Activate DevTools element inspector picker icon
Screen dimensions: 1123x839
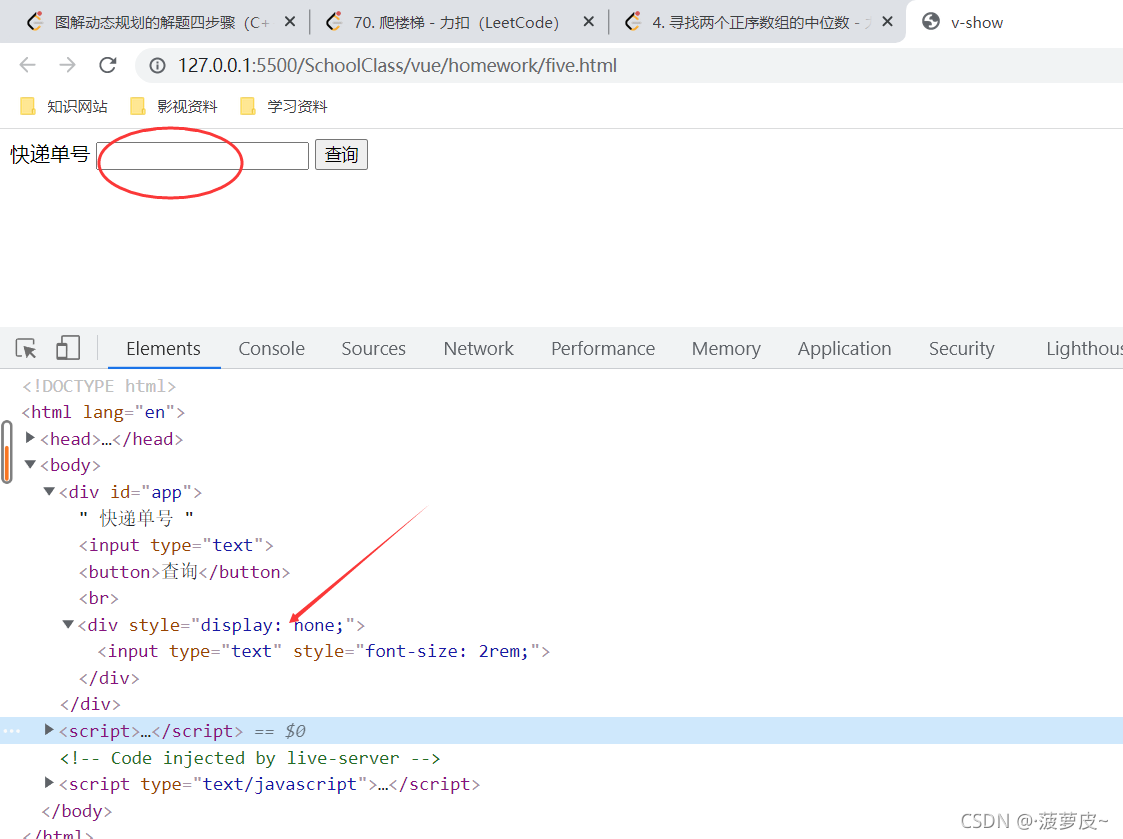[26, 349]
